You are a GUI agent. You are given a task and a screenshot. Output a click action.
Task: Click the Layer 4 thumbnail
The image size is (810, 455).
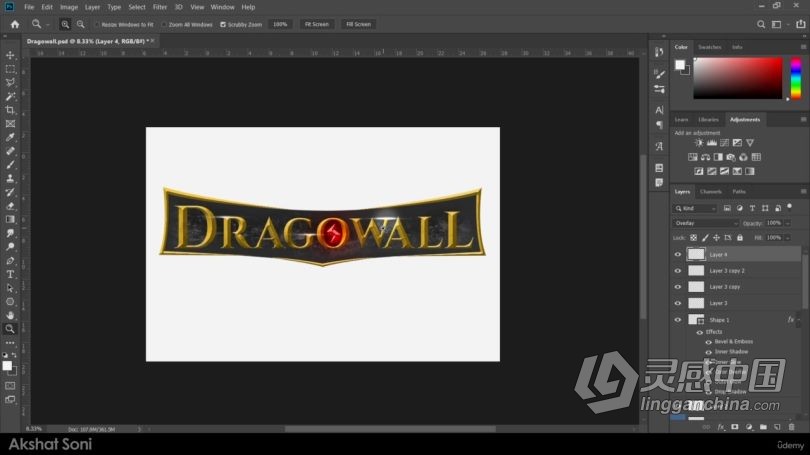click(x=696, y=254)
